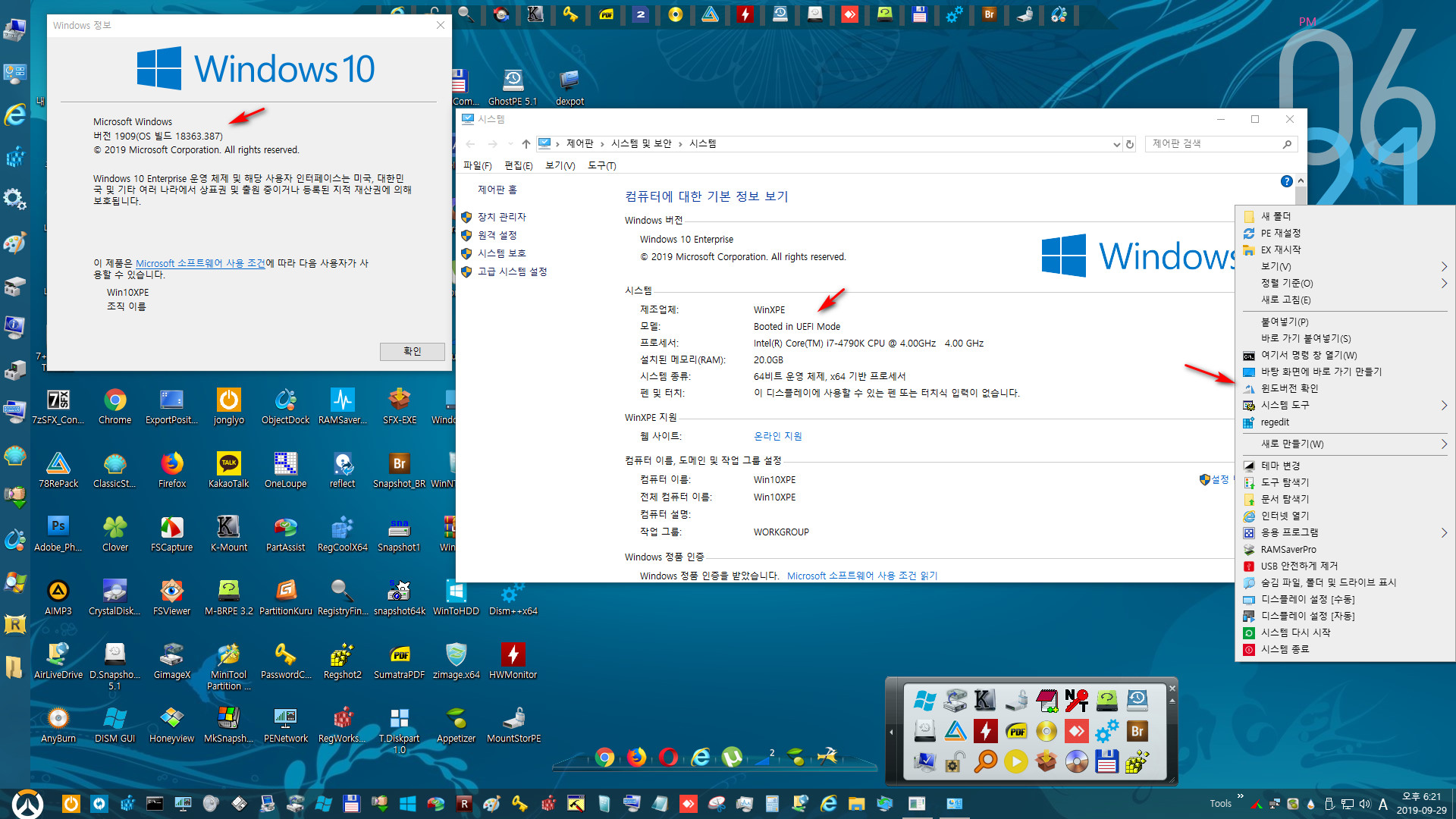Launch AIMP3 desktop icon

coord(58,598)
